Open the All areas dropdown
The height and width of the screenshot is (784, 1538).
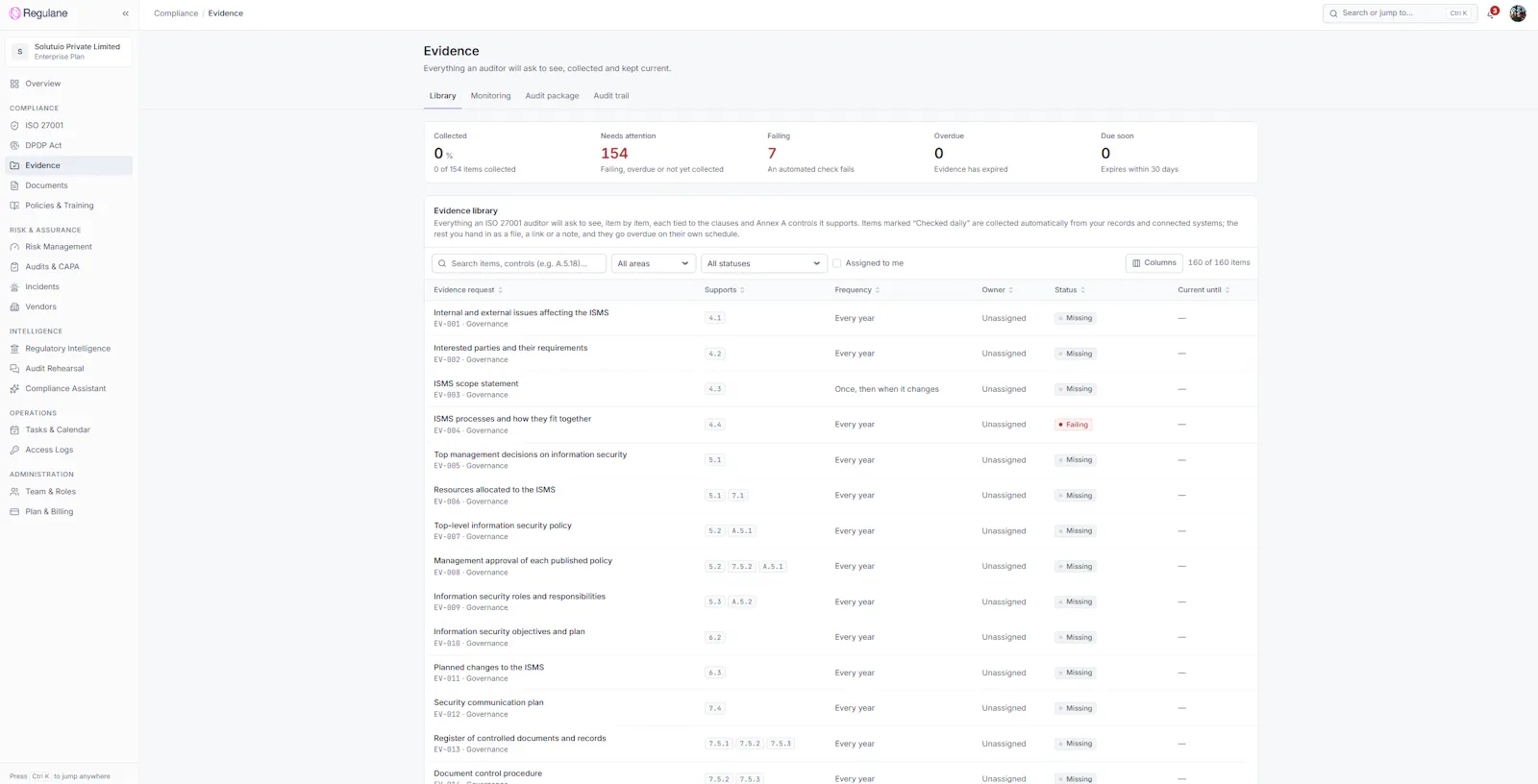pyautogui.click(x=654, y=263)
